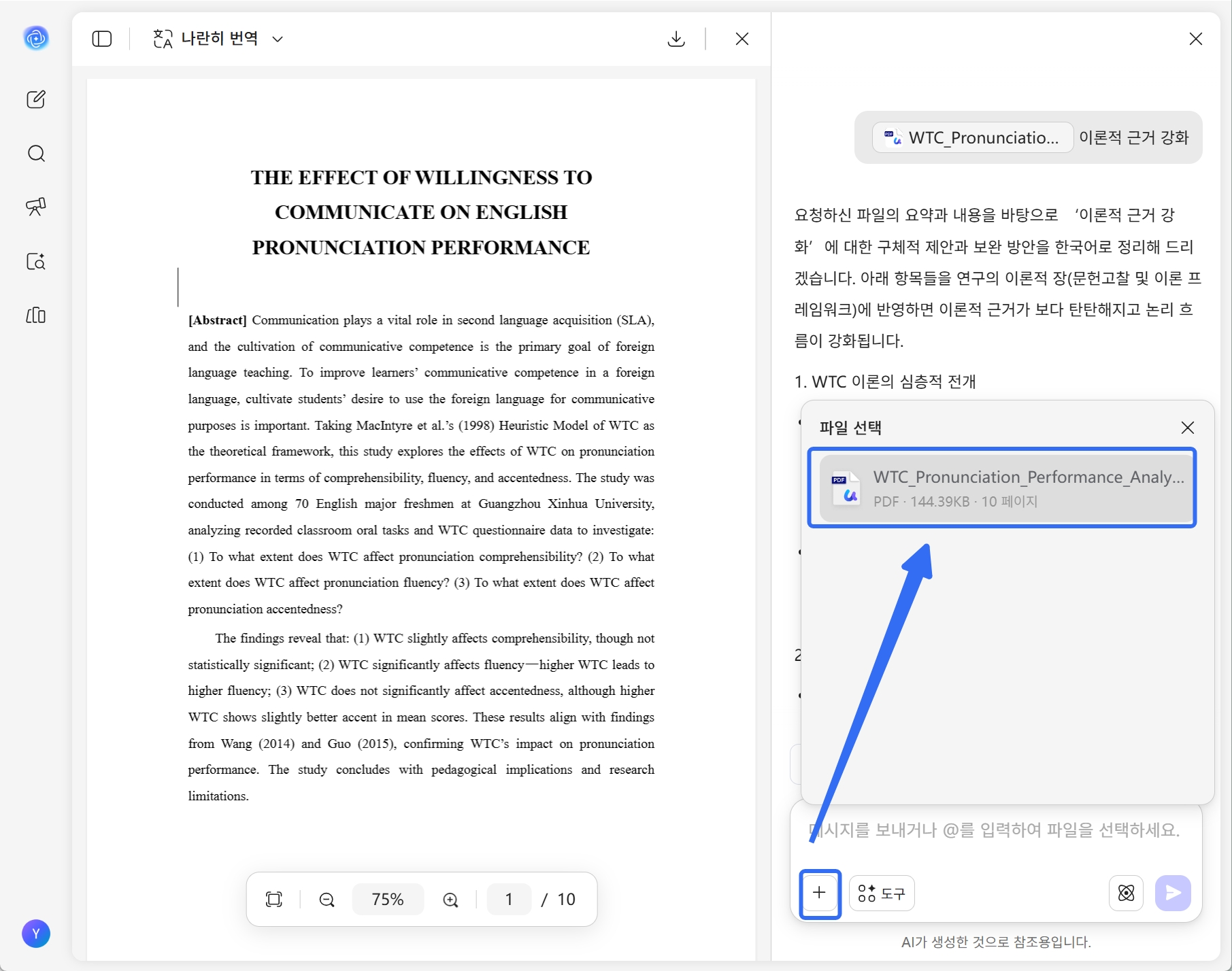Click the 75% zoom level field
This screenshot has width=1232, height=971.
point(388,899)
